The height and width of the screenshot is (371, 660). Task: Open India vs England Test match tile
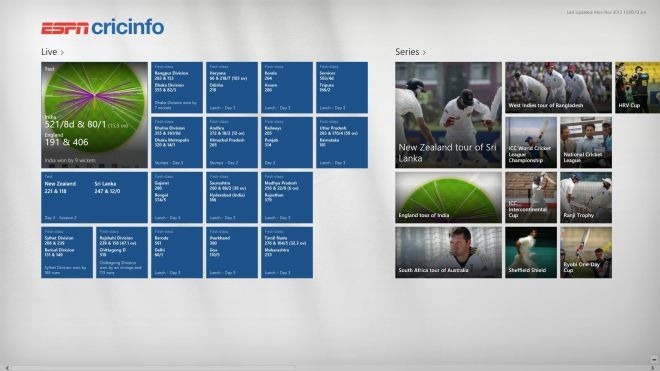(94, 115)
